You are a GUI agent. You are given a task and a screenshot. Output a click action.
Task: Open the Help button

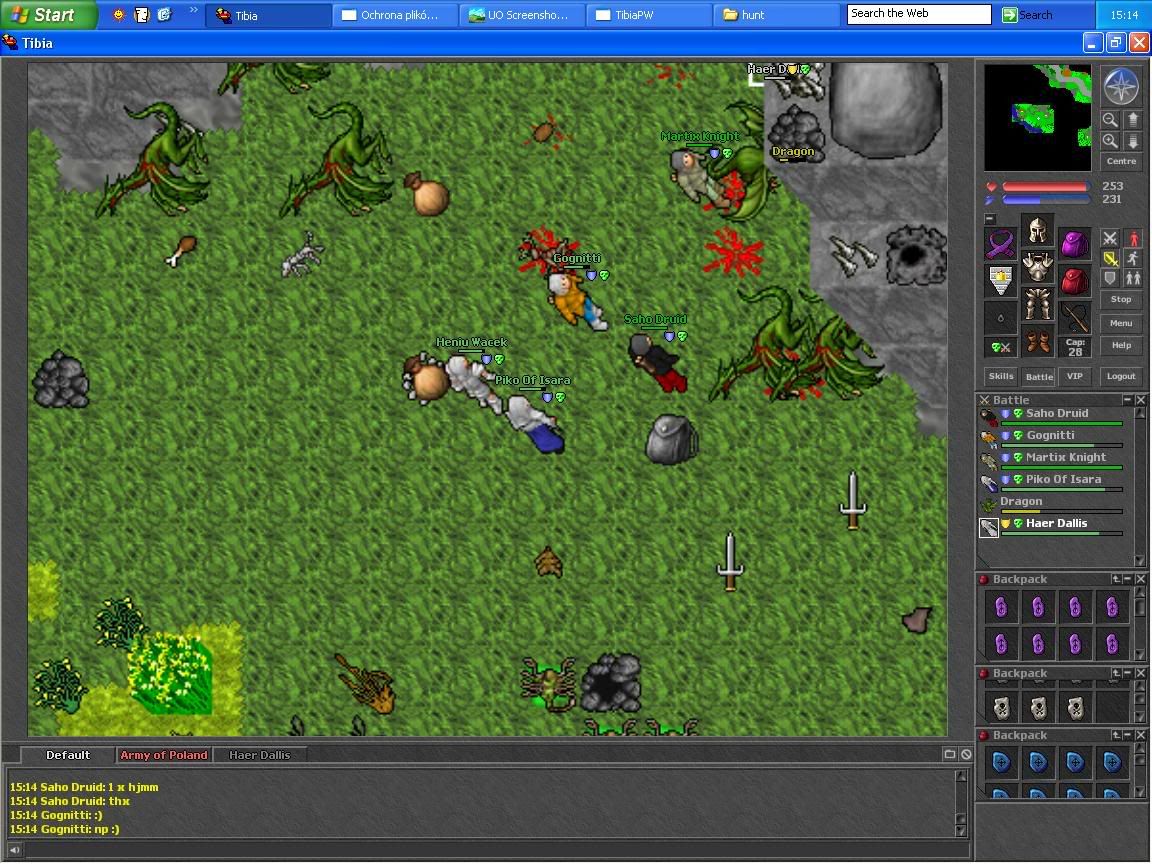click(1121, 345)
